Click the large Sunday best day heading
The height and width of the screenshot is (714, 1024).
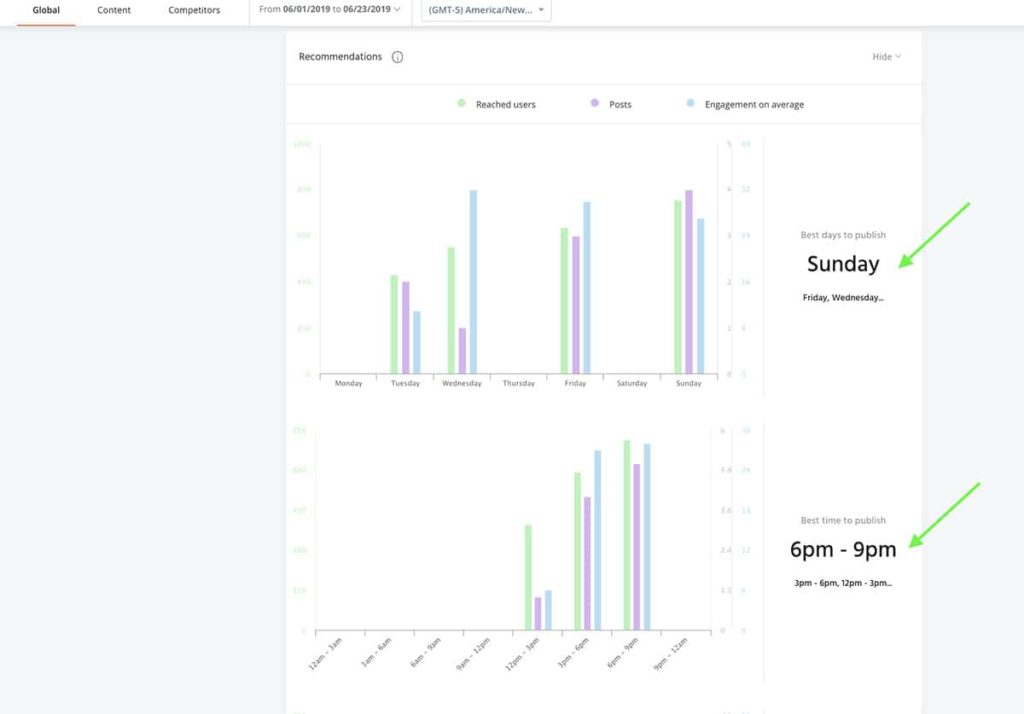(x=843, y=264)
